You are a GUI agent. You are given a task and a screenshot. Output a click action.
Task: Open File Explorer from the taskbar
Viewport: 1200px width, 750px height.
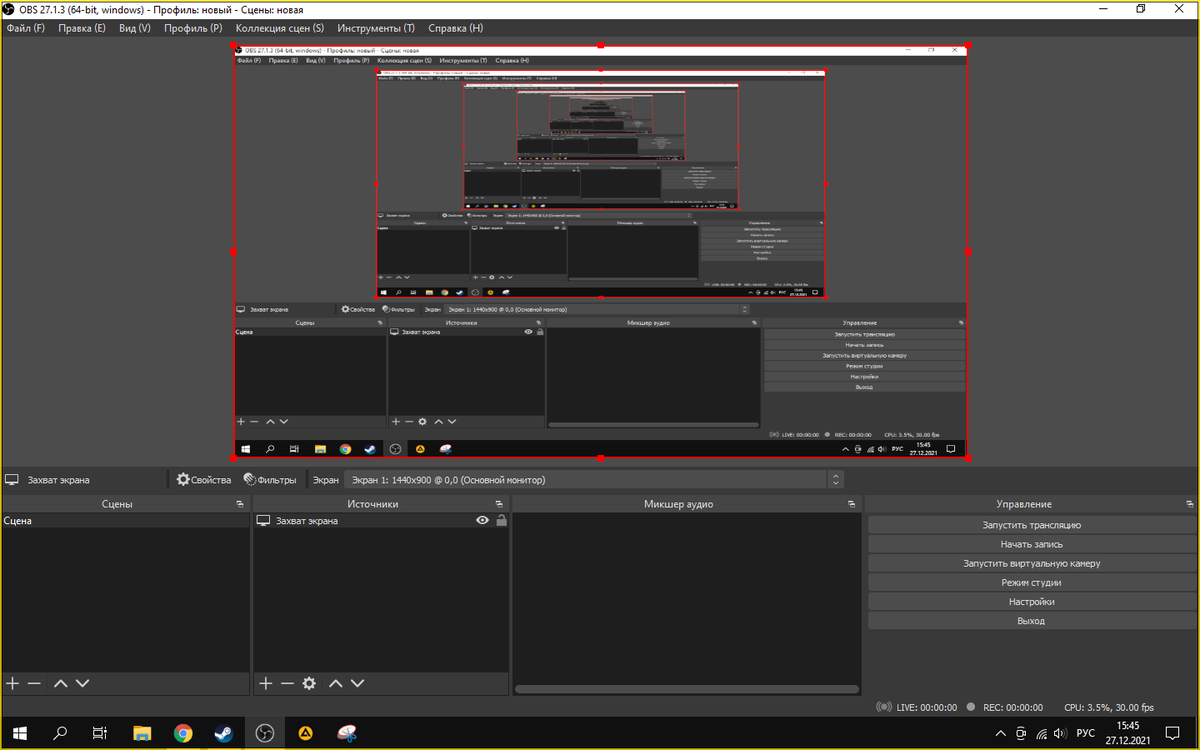click(142, 733)
